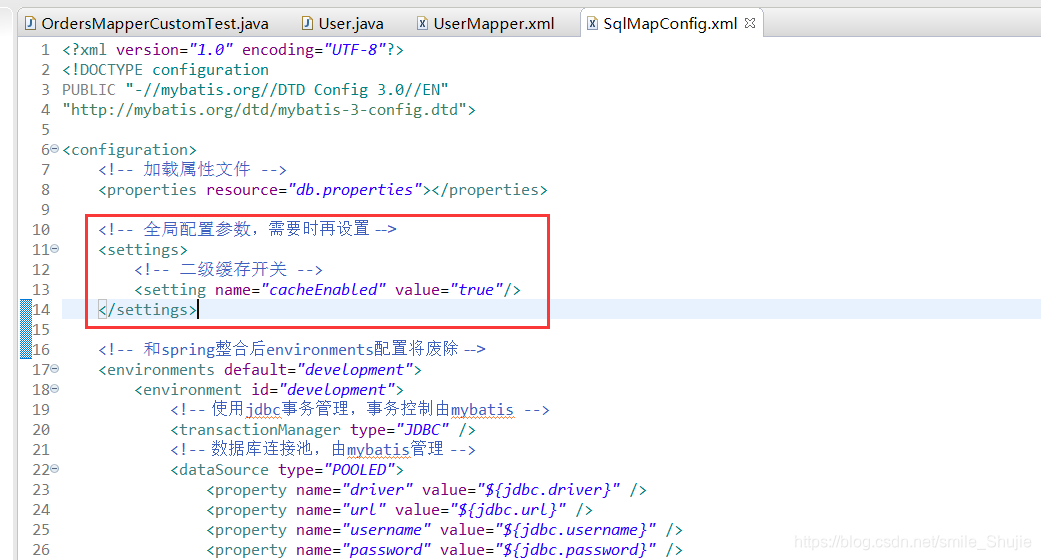Place cursor in 'cacheEnabled' attribute value

(x=323, y=290)
